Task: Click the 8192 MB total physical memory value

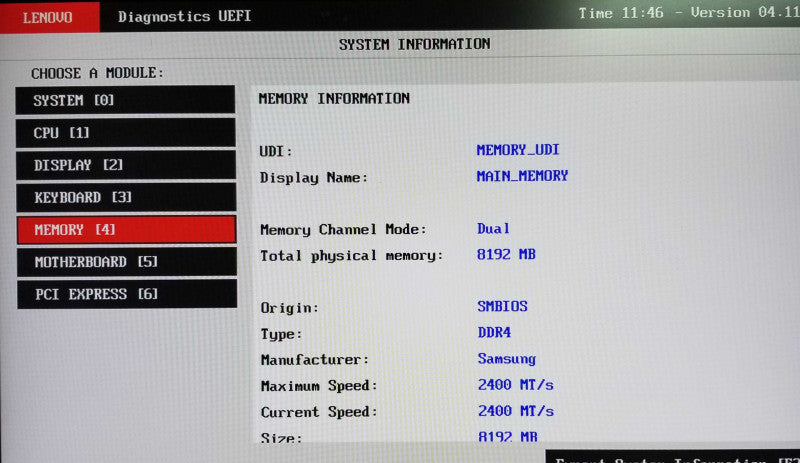Action: [506, 254]
